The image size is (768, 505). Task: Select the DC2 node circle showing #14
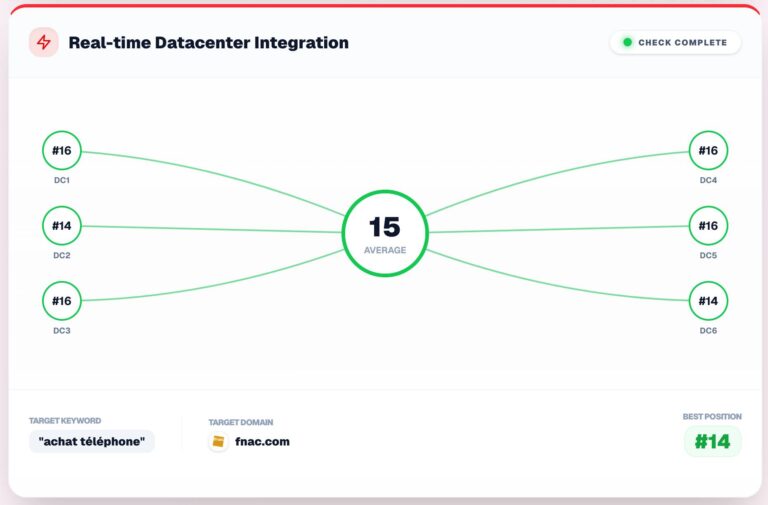tap(62, 226)
